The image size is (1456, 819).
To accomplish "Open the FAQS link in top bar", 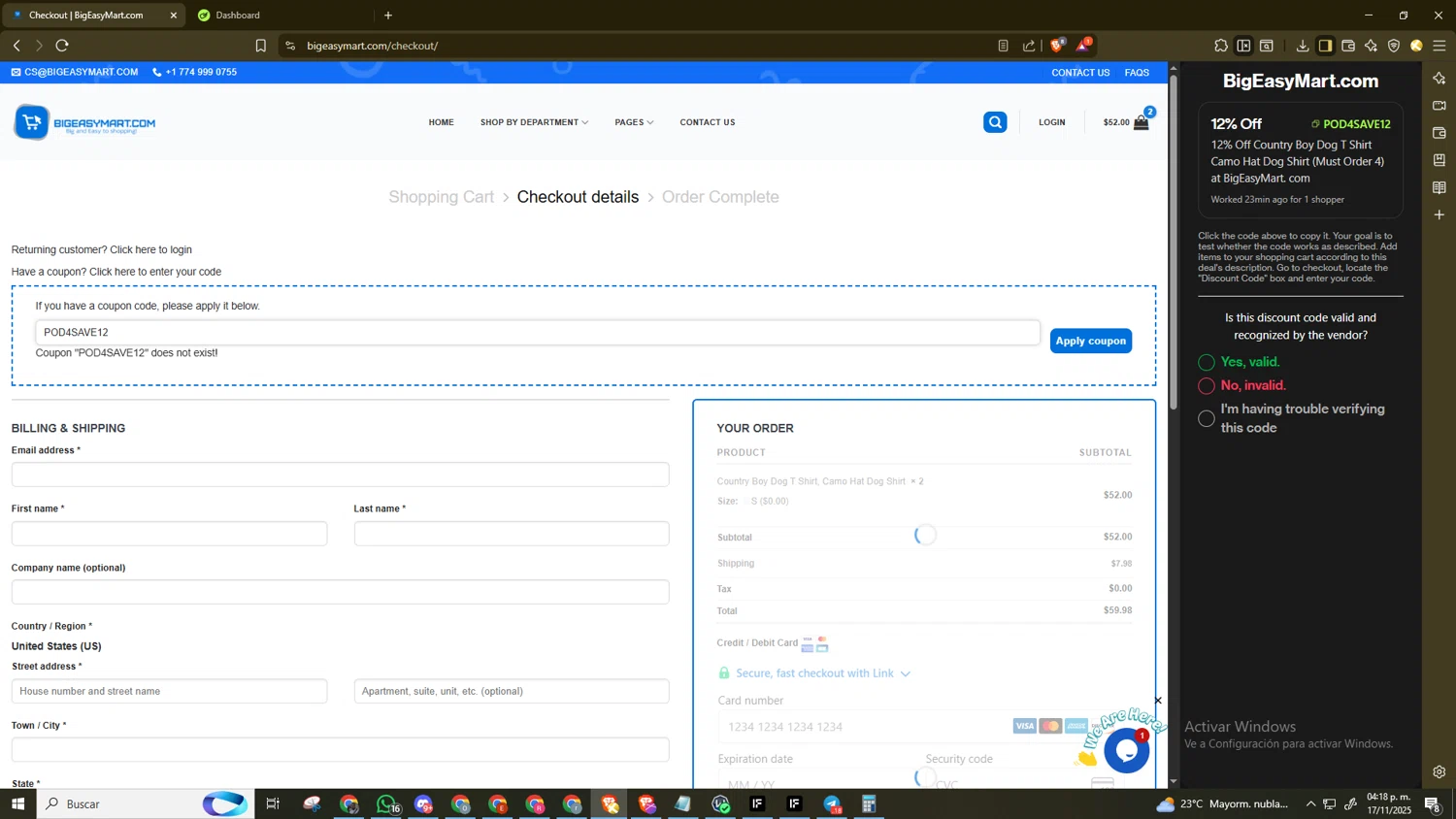I will [x=1137, y=73].
